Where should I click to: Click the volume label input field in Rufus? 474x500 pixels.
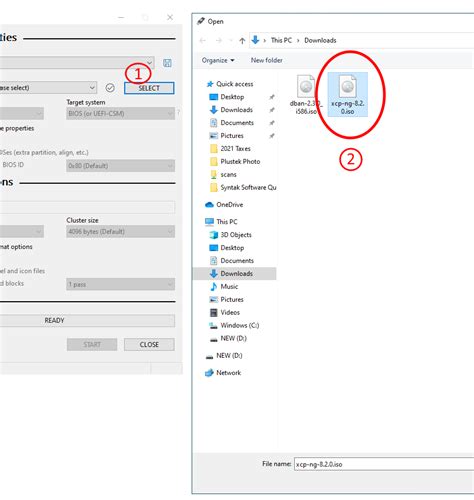click(87, 207)
